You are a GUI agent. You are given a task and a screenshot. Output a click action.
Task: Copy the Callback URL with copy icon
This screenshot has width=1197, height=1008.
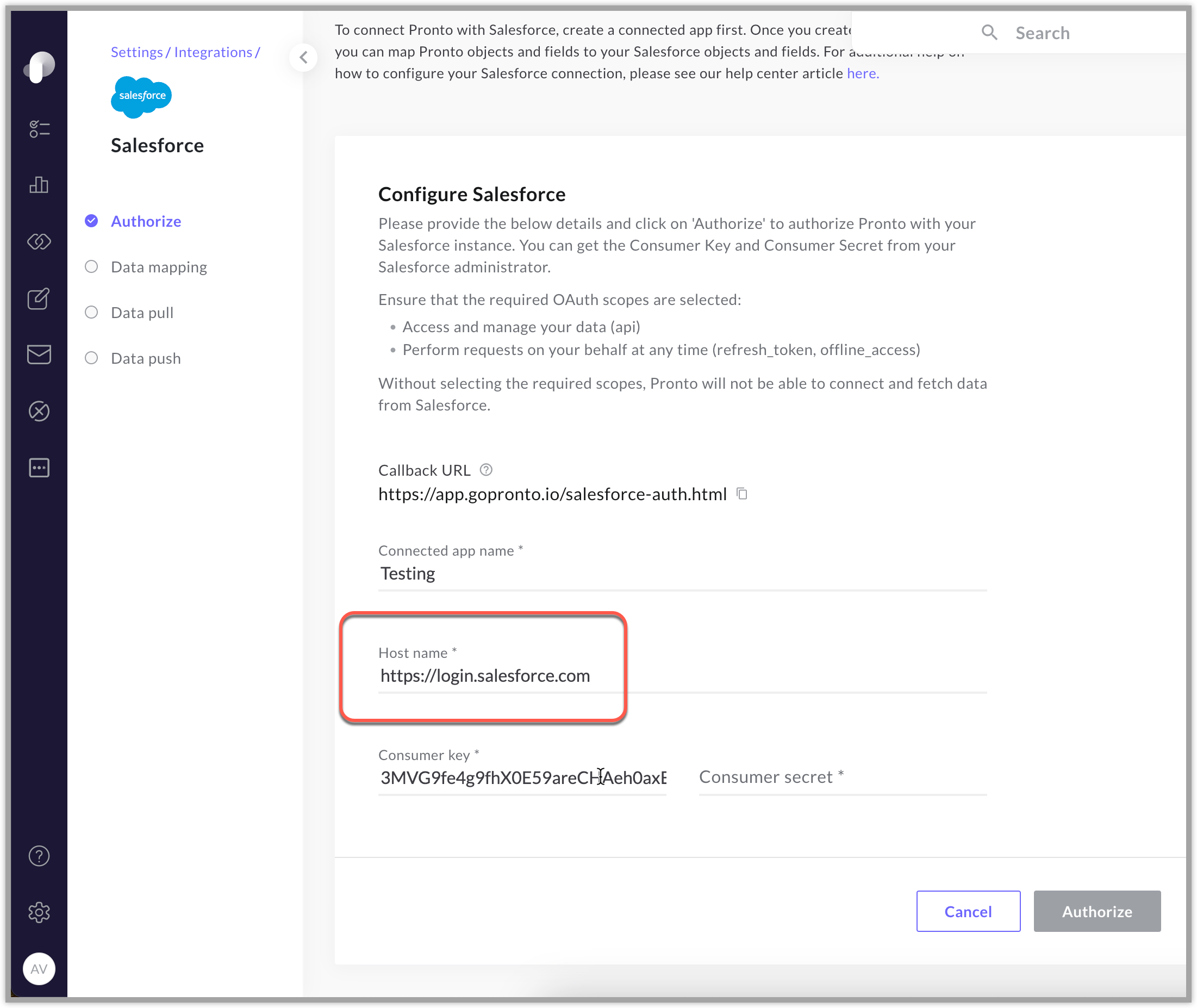(741, 493)
